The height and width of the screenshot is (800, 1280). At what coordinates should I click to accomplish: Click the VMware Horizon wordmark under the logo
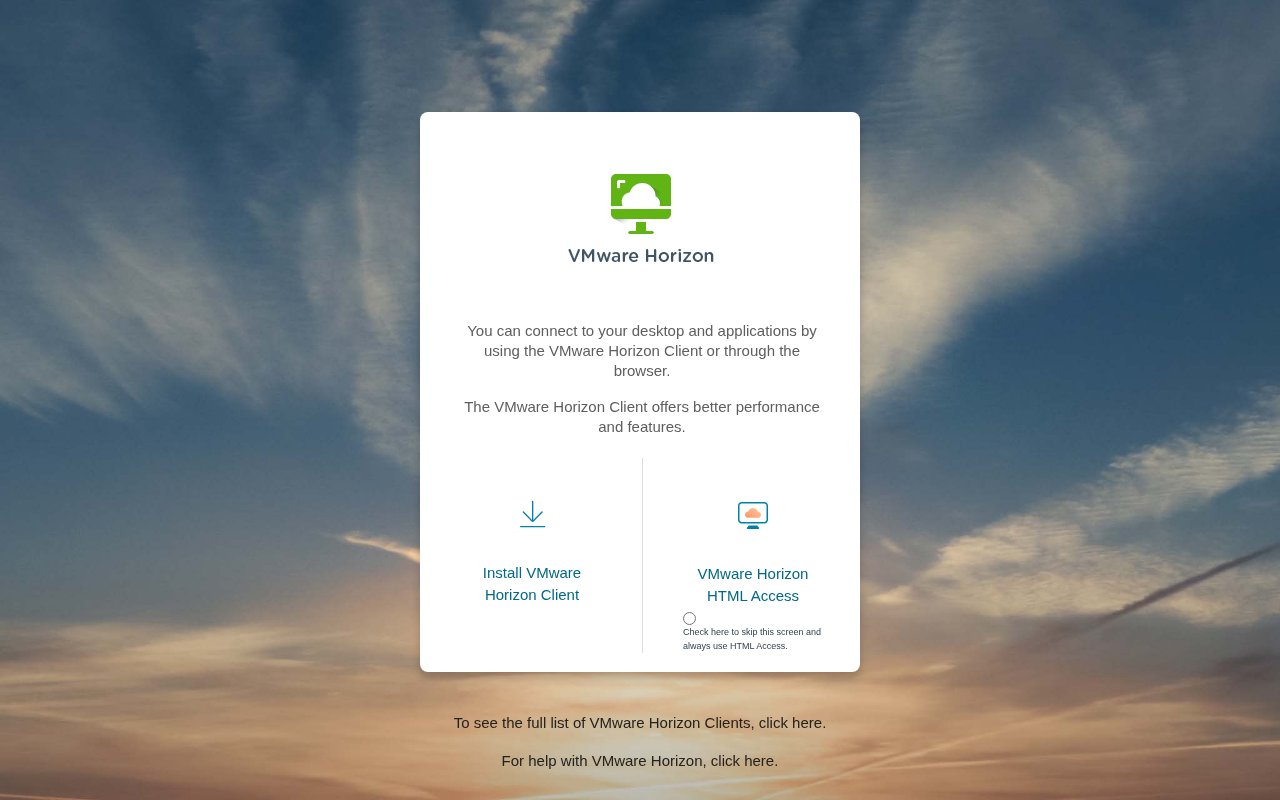(x=641, y=256)
